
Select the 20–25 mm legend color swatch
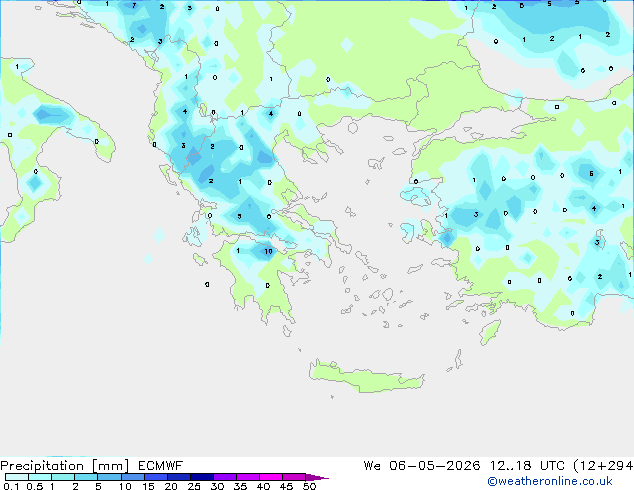pos(178,477)
